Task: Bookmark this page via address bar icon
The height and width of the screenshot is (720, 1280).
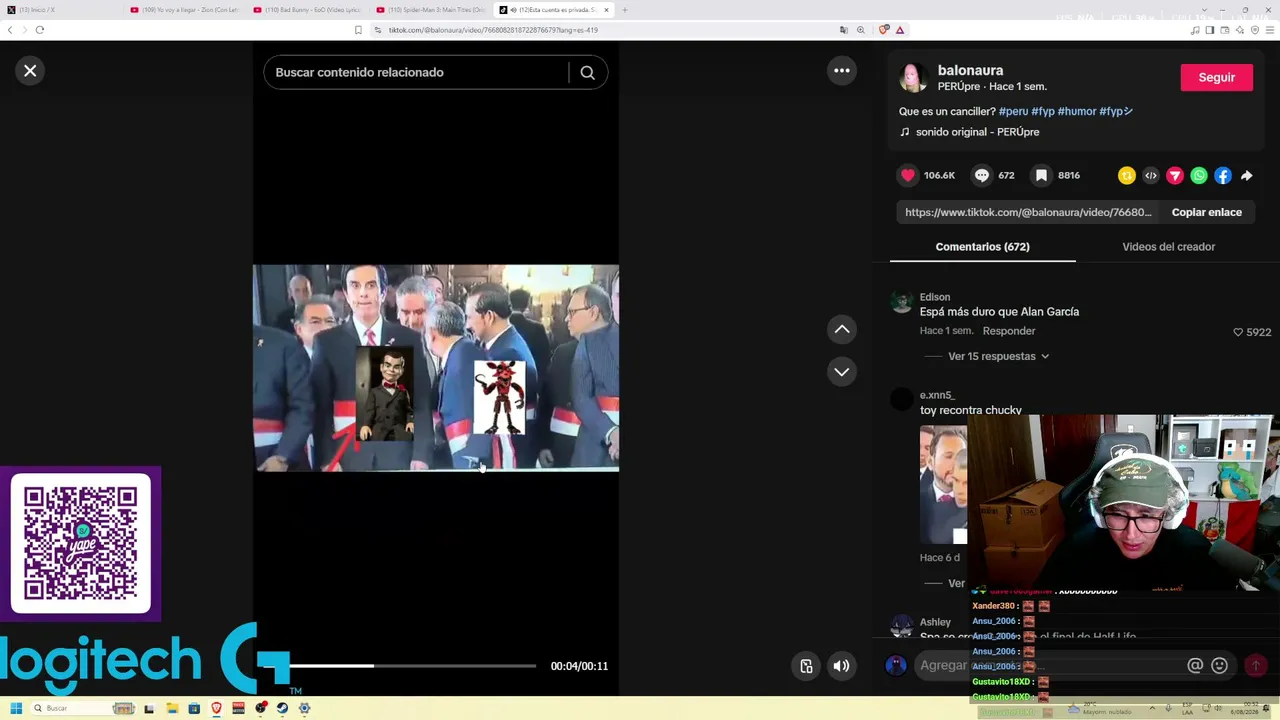Action: click(358, 30)
